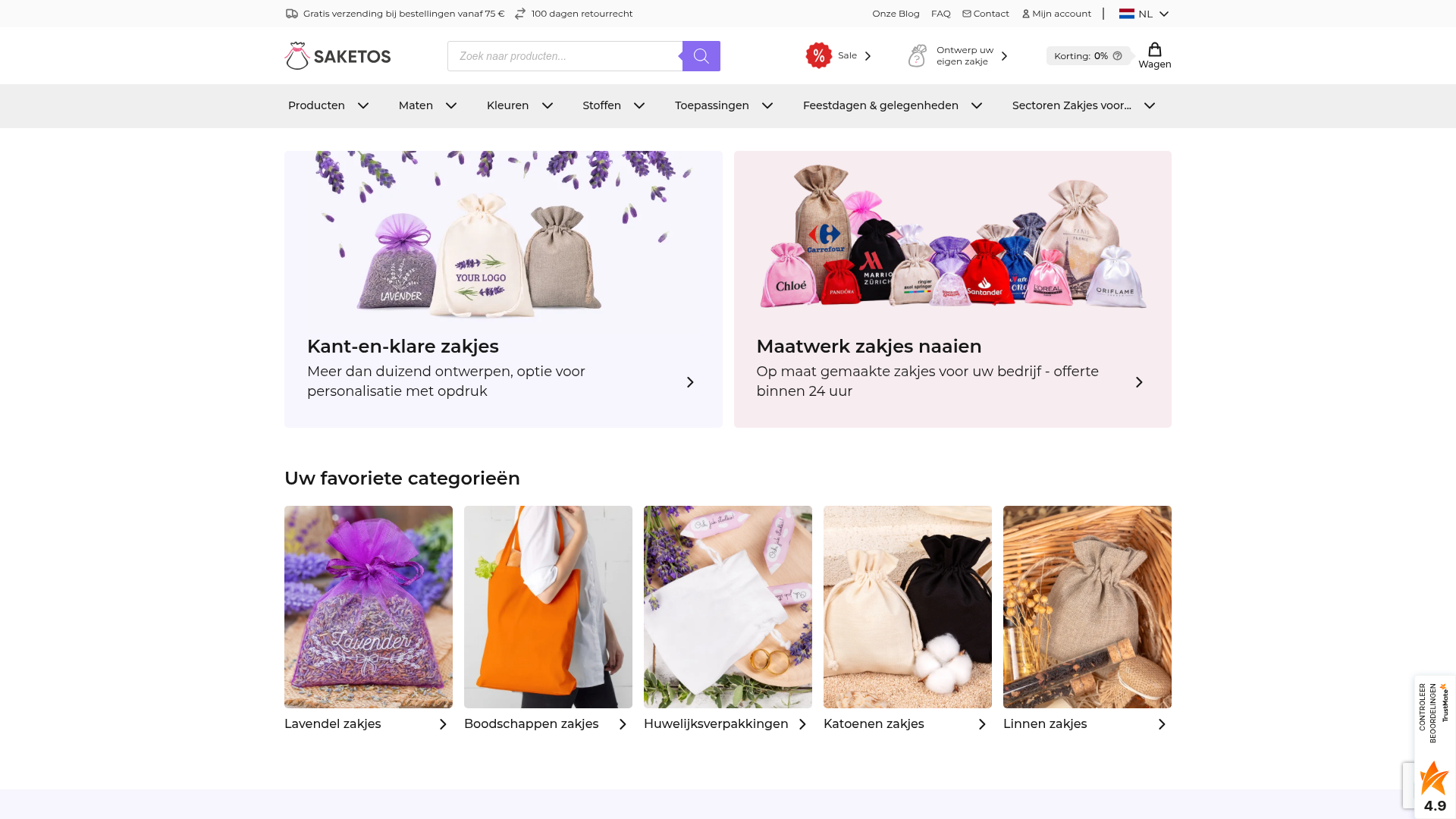The height and width of the screenshot is (819, 1456).
Task: Expand the Toepassingen menu chevron
Action: (x=767, y=105)
